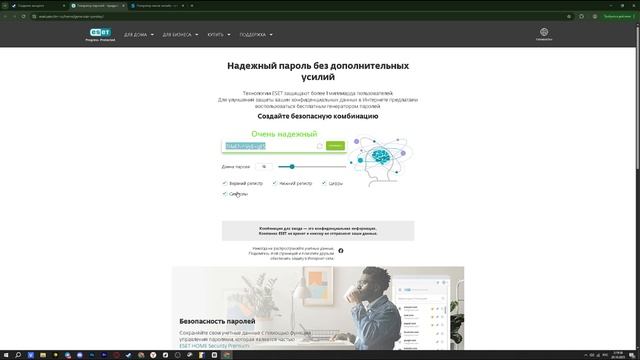The width and height of the screenshot is (640, 360).
Task: Open a new tab with the plus icon
Action: pyautogui.click(x=192, y=6)
